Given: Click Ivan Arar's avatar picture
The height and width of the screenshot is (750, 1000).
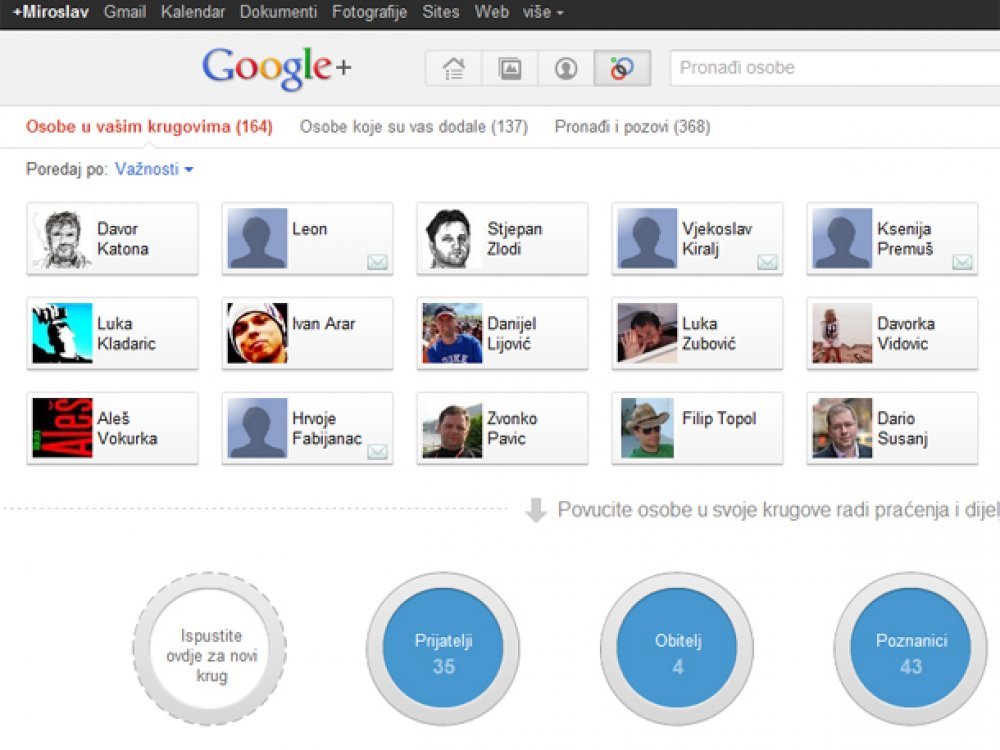Looking at the screenshot, I should (x=257, y=334).
